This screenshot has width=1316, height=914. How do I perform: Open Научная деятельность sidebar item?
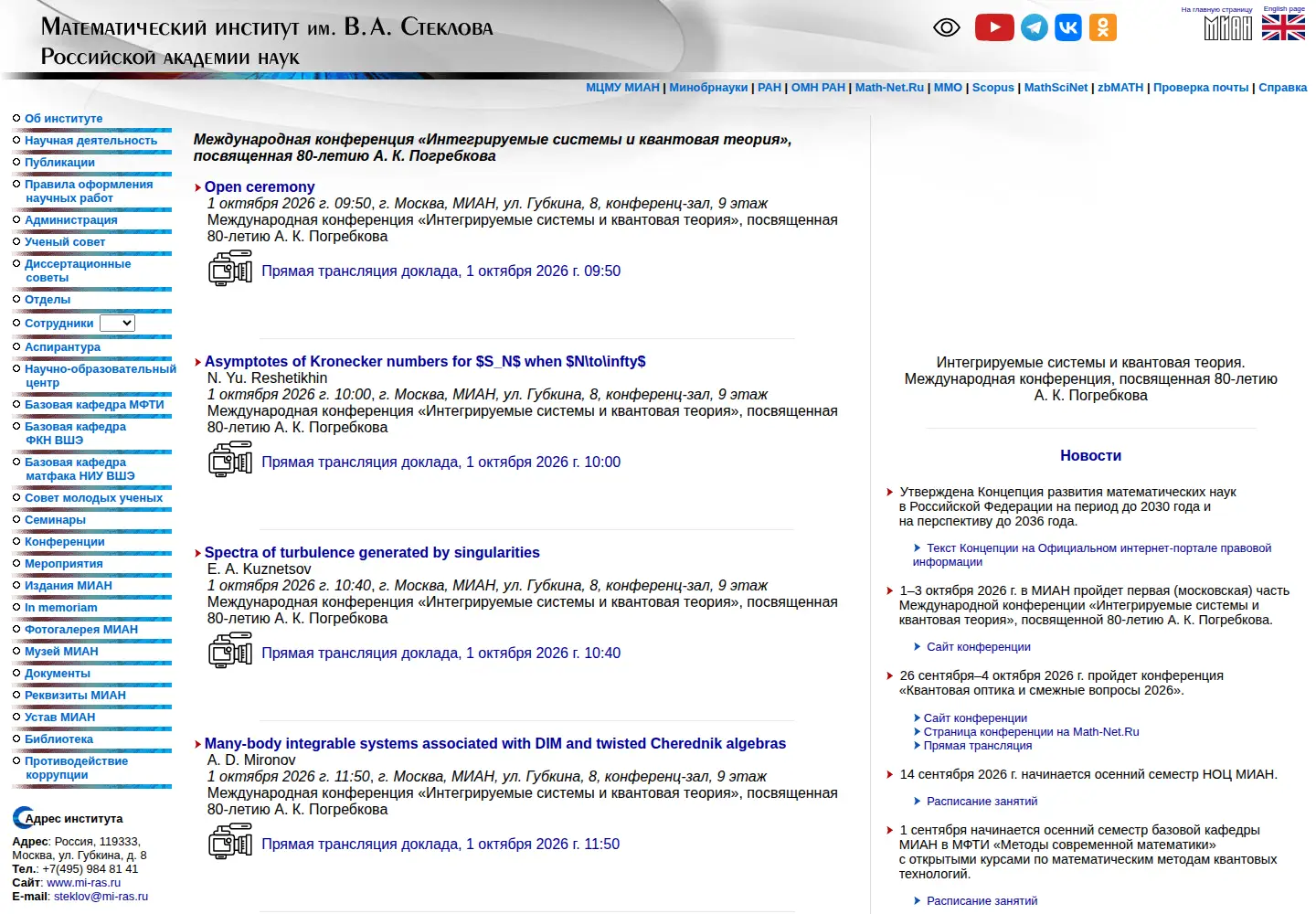(x=90, y=141)
